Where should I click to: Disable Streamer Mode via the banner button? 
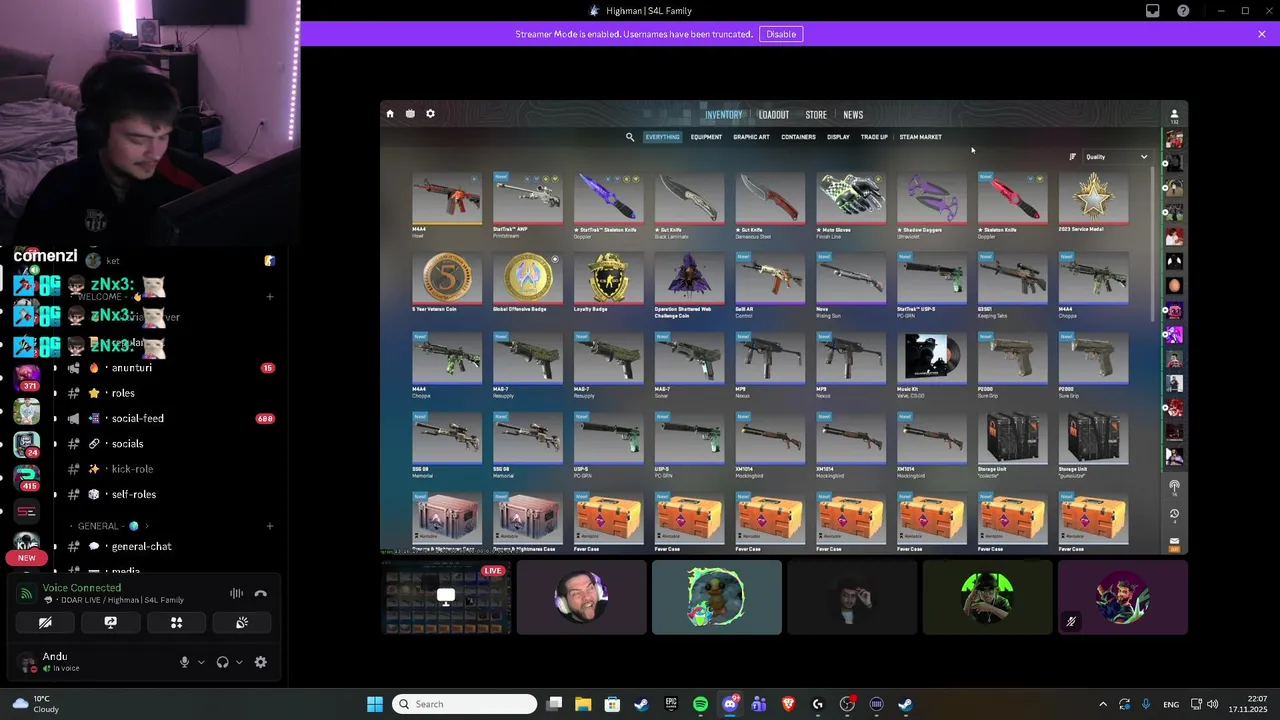pyautogui.click(x=781, y=34)
